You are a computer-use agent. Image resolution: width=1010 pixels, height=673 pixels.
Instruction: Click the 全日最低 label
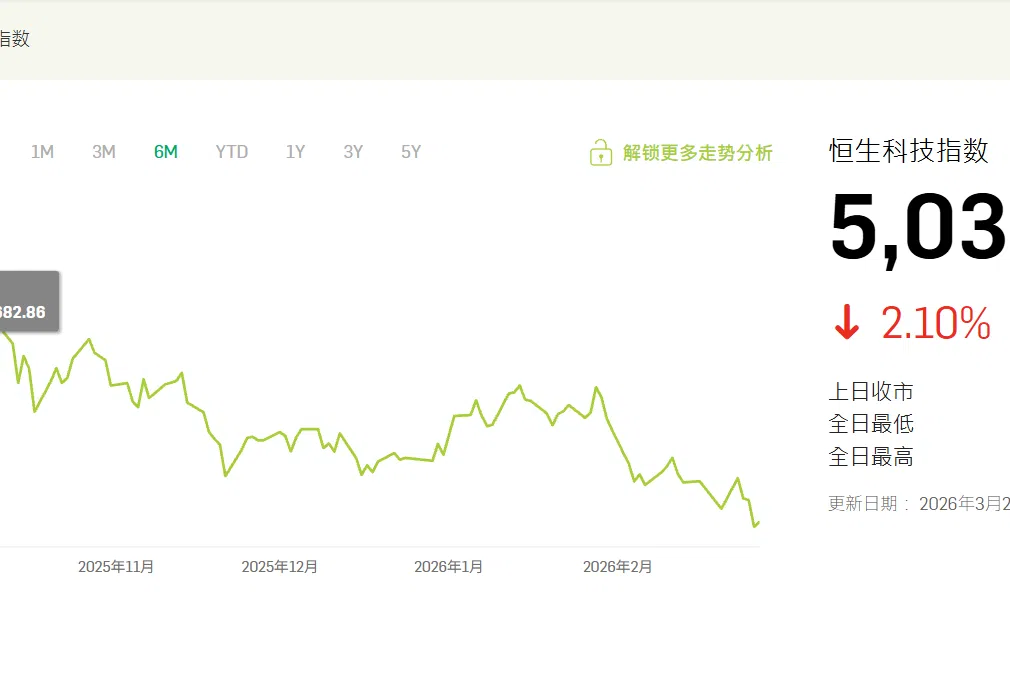click(871, 424)
